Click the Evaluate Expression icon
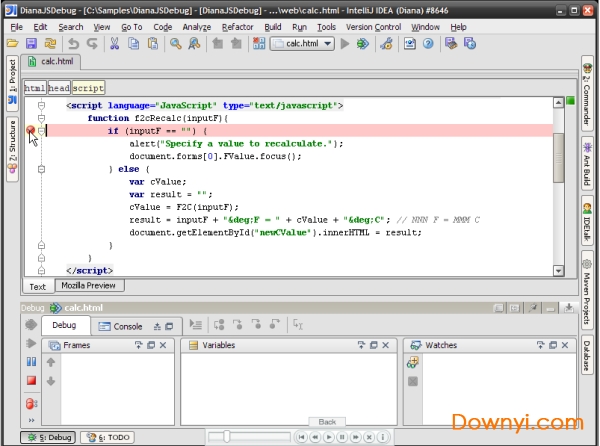This screenshot has width=600, height=446. (298, 325)
